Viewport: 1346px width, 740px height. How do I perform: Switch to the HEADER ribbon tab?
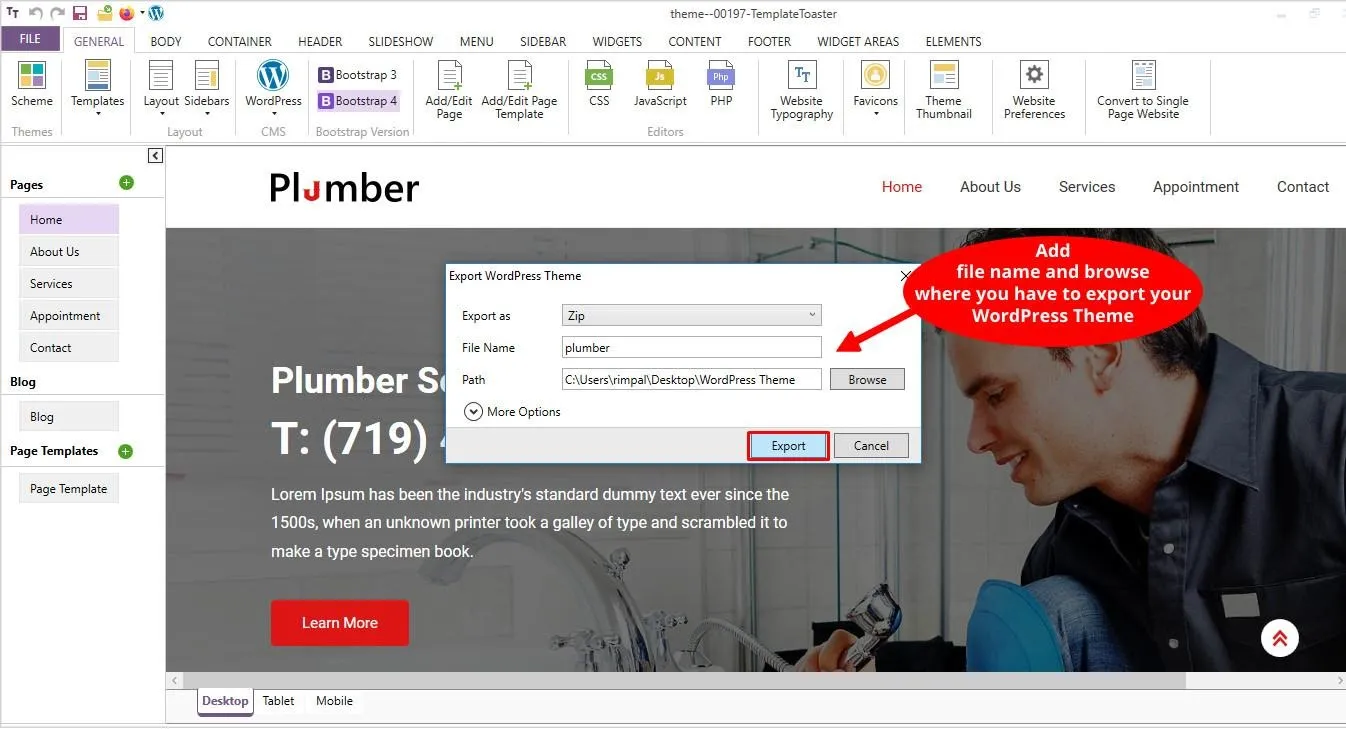[x=320, y=42]
